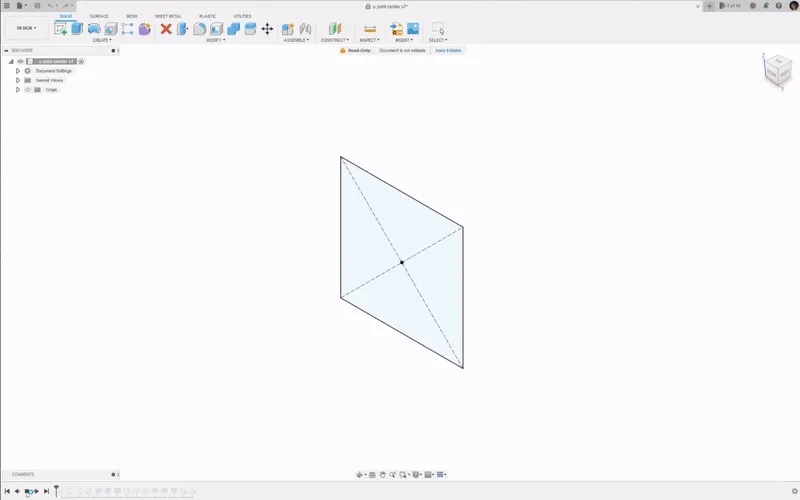Click the Save icon
The width and height of the screenshot is (800, 500).
37,6
